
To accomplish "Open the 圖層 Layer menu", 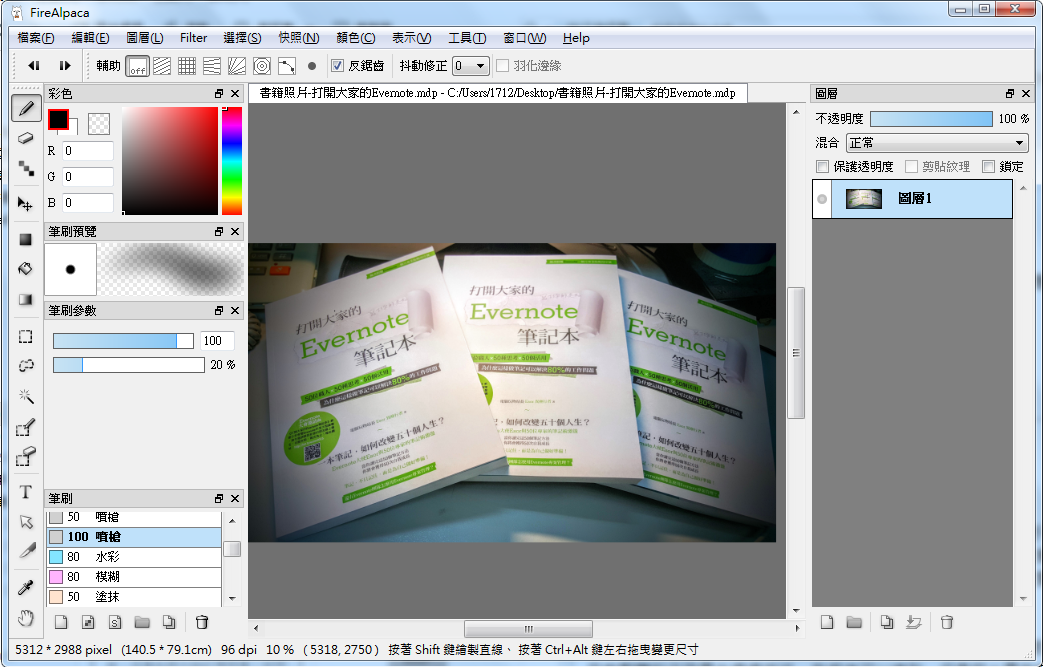I will click(x=144, y=38).
